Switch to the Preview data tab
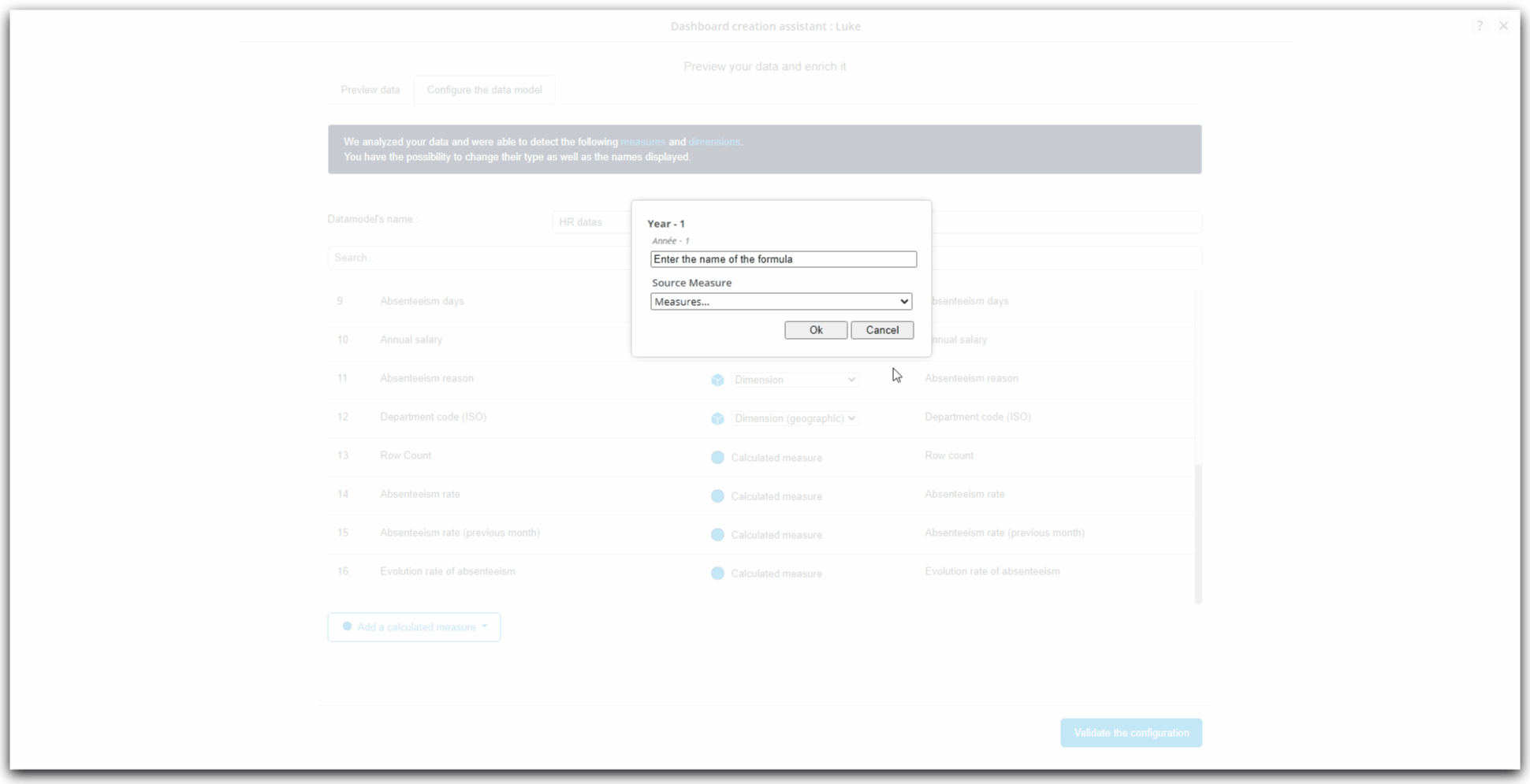Screen dimensions: 1530x784 [370, 90]
